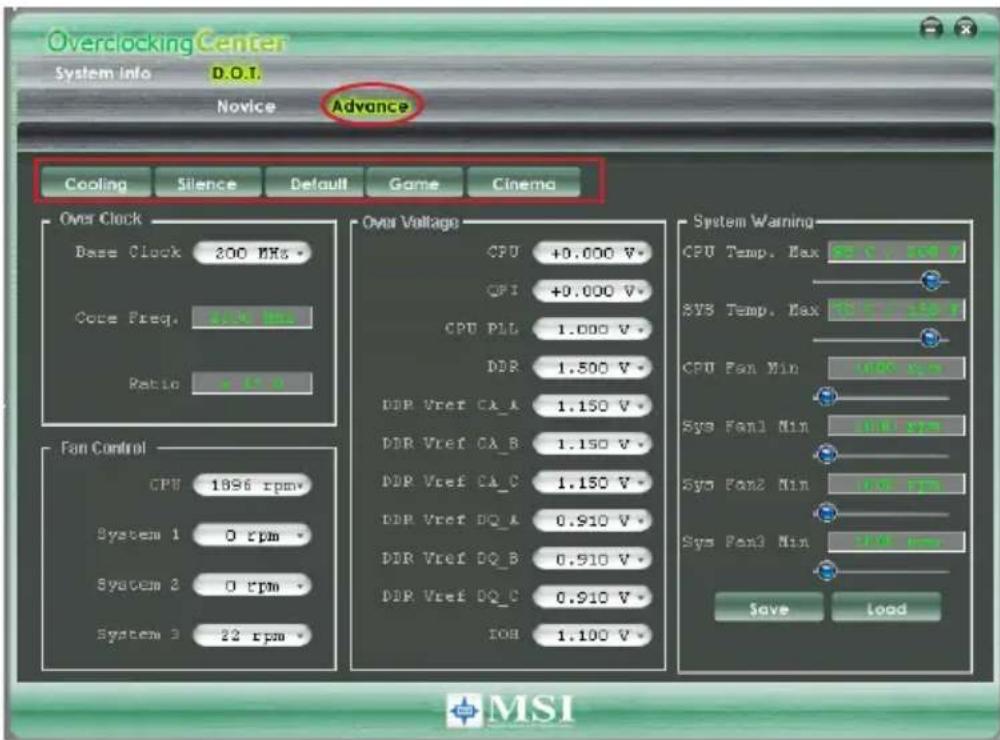Viewport: 1000px width, 740px height.
Task: Open the DDR Vref CA_B voltage dropdown
Action: (592, 444)
